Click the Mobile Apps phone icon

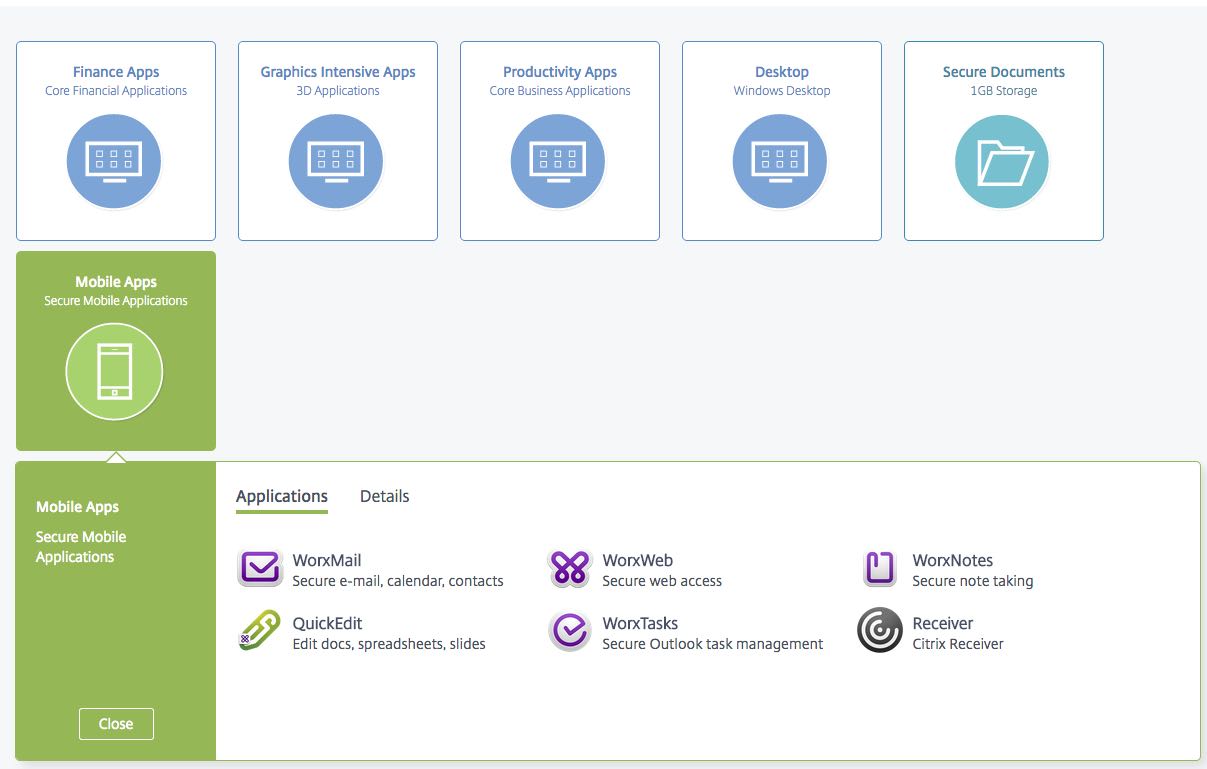(x=114, y=372)
